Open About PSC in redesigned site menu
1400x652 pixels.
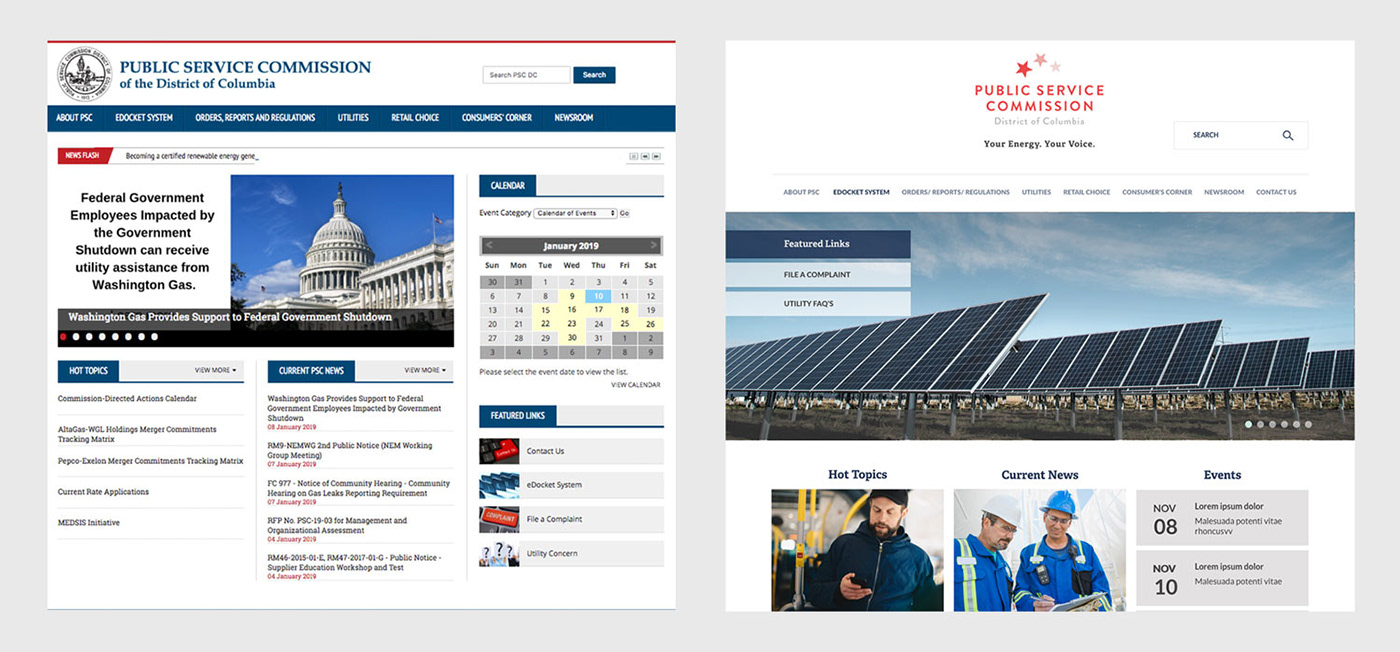(801, 192)
